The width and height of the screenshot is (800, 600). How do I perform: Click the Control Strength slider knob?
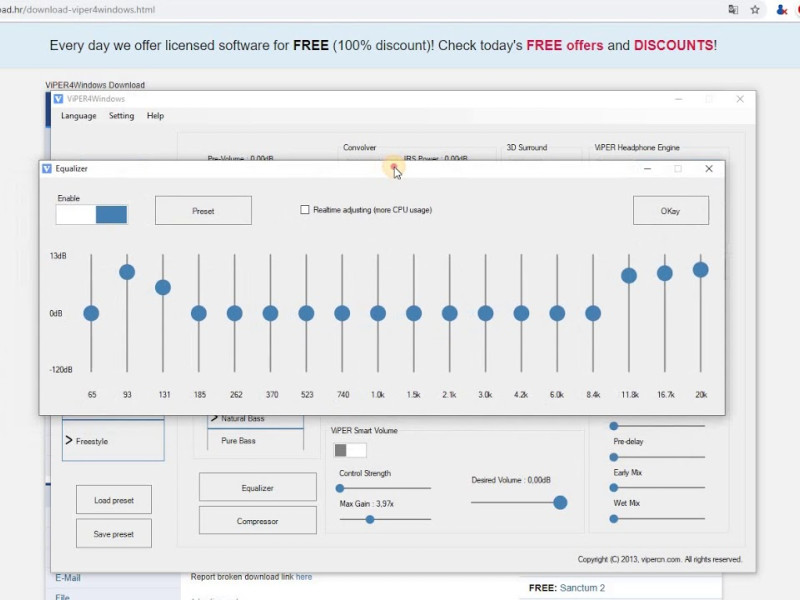340,488
